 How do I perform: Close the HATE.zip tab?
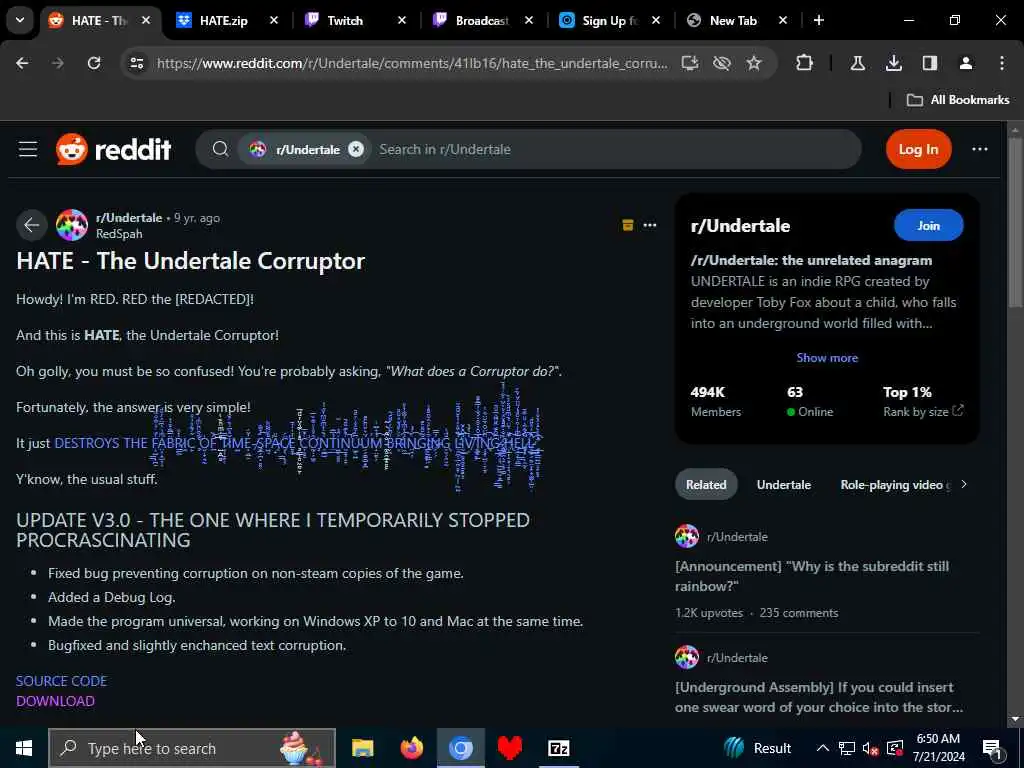pyautogui.click(x=274, y=21)
